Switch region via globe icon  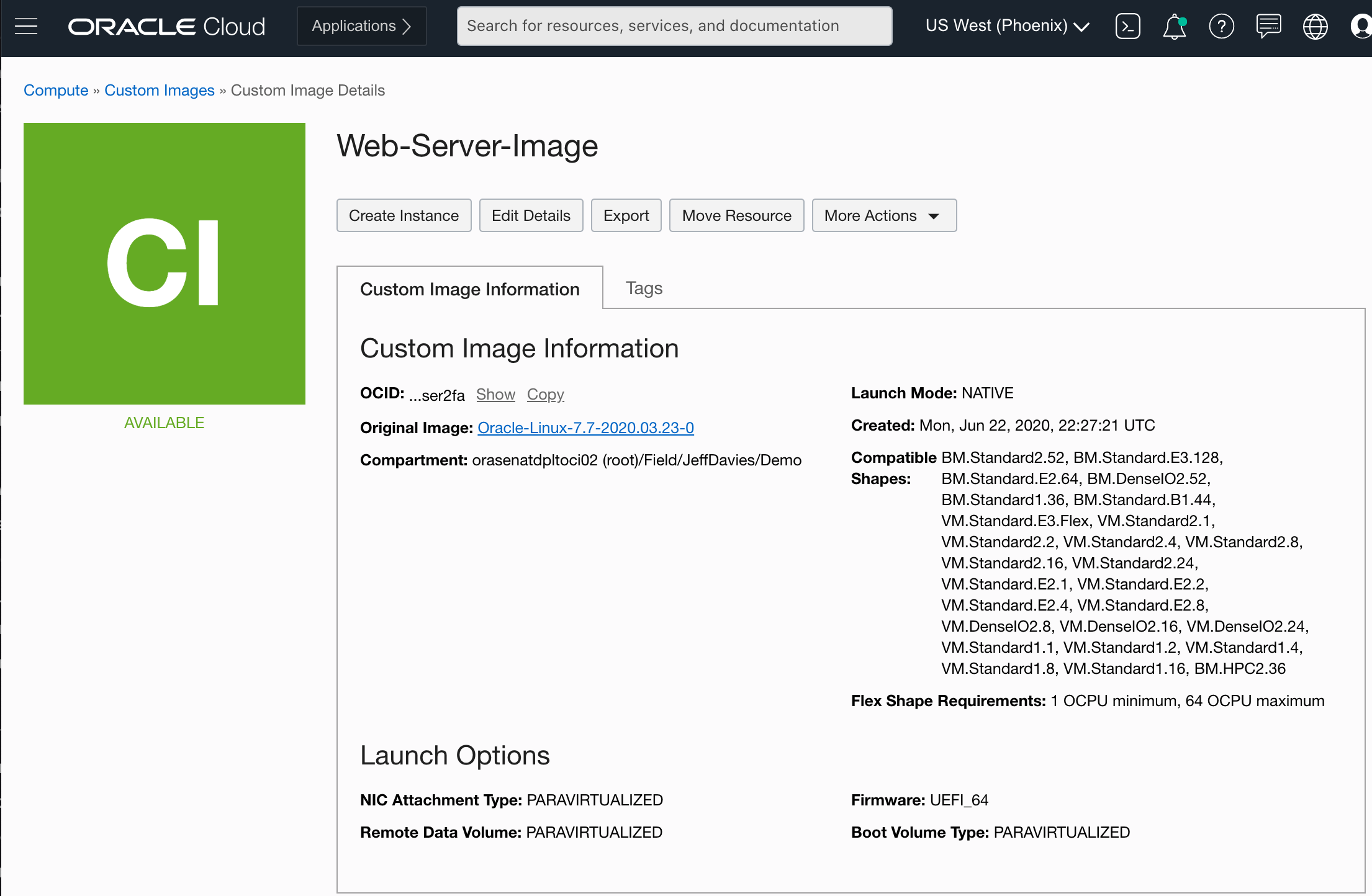[1315, 26]
